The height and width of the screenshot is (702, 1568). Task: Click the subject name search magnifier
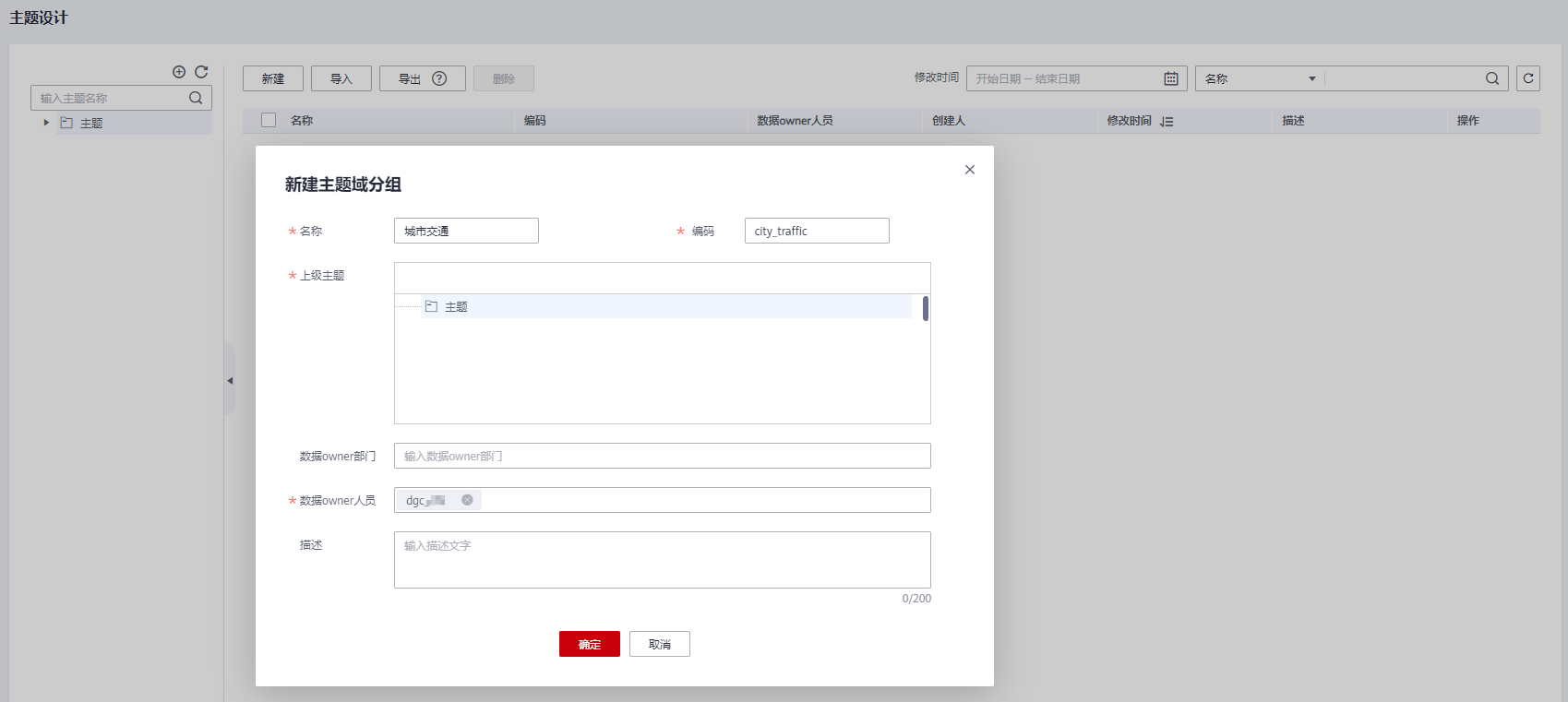[x=196, y=98]
